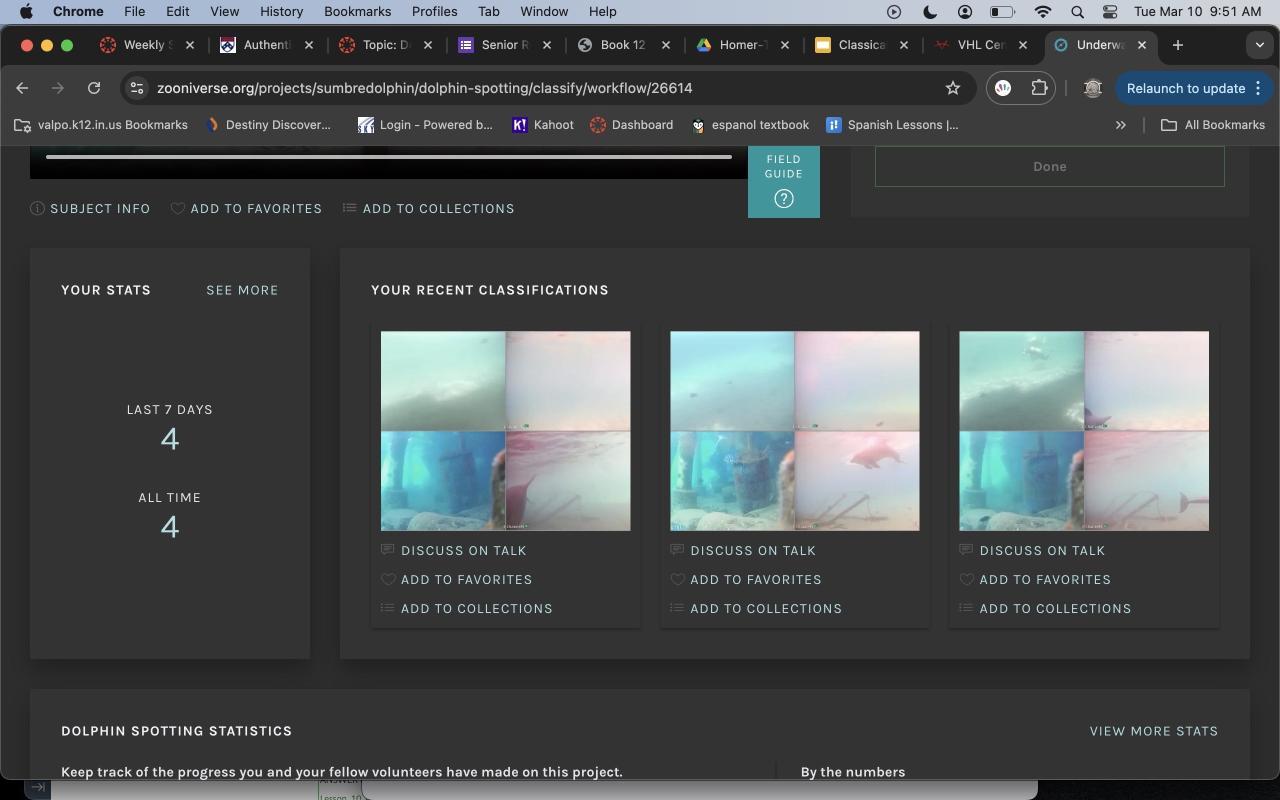This screenshot has width=1280, height=800.
Task: Click heart icon under first classification
Action: [x=388, y=580]
